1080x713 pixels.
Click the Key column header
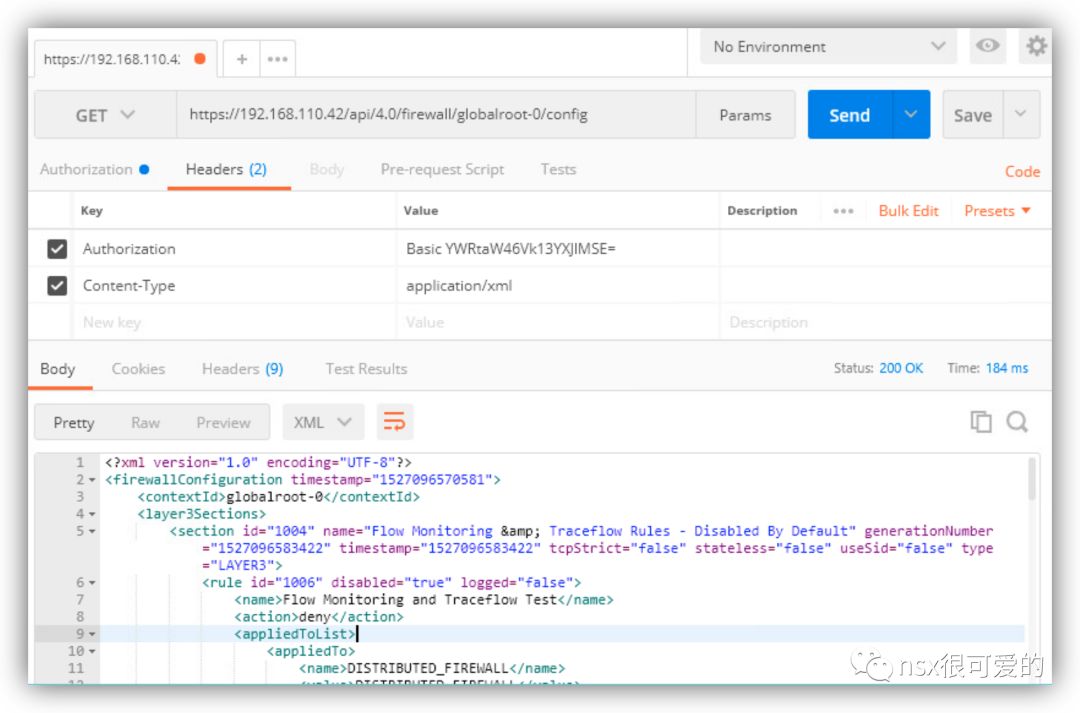pos(92,211)
